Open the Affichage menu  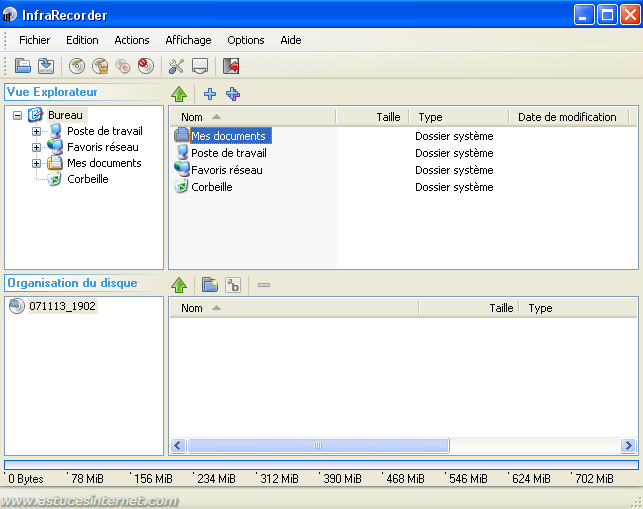point(188,40)
